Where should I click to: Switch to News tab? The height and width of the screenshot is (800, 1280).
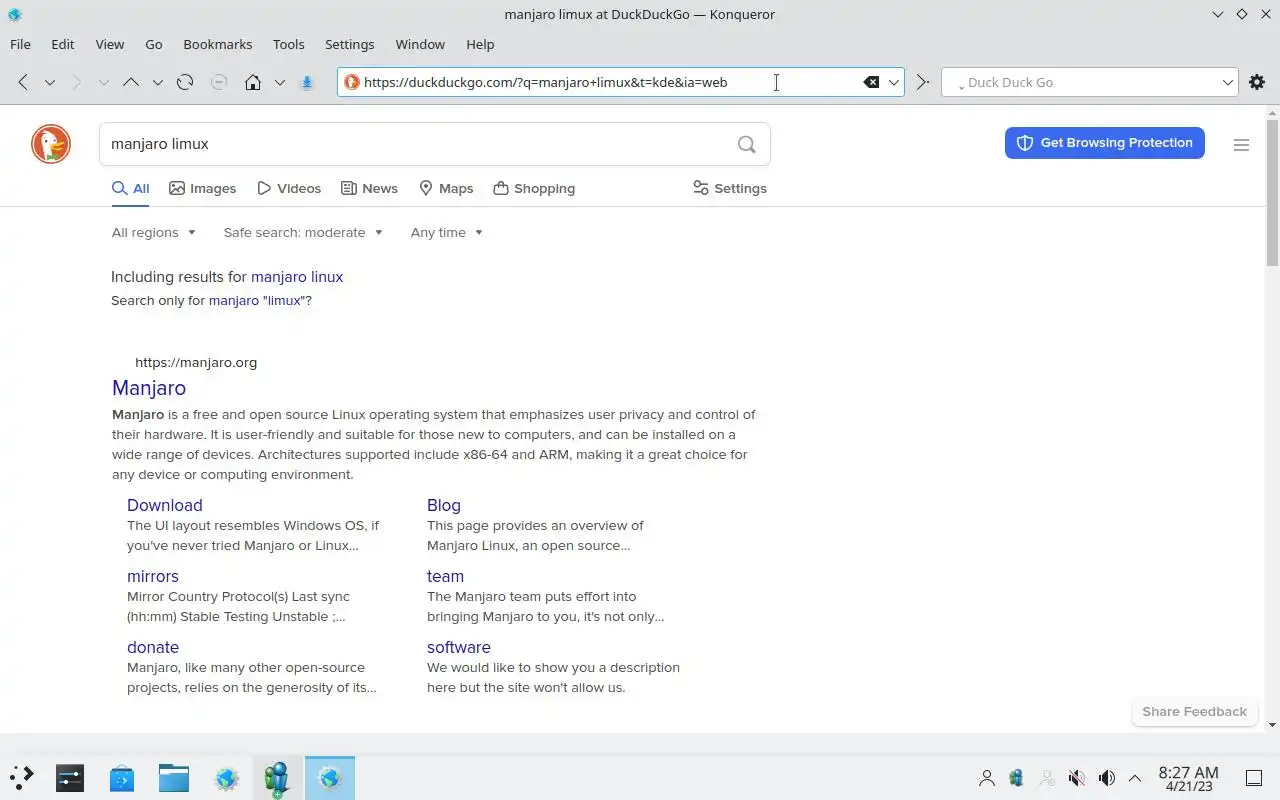click(369, 188)
